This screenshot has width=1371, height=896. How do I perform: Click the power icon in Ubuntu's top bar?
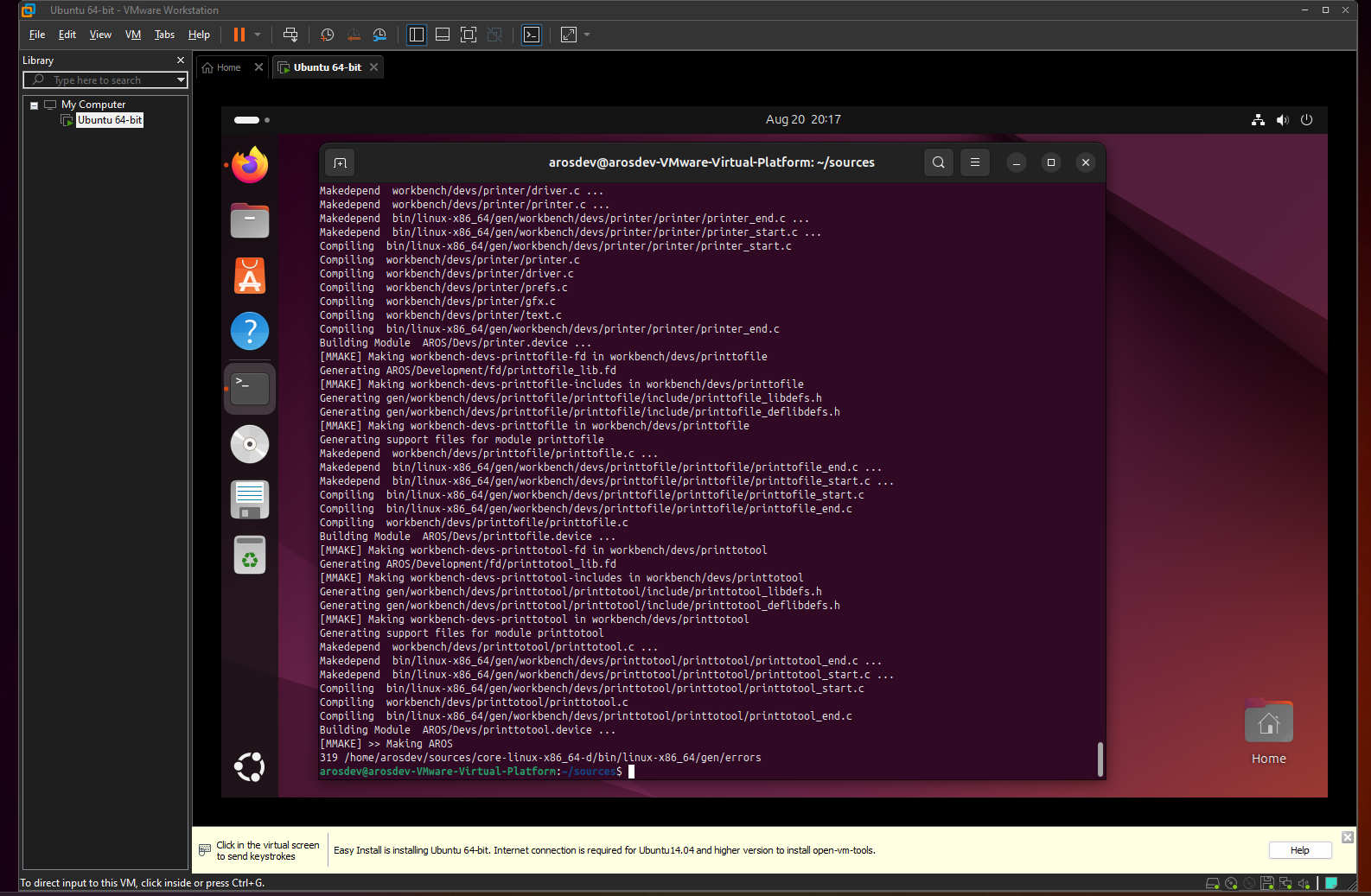[x=1306, y=120]
